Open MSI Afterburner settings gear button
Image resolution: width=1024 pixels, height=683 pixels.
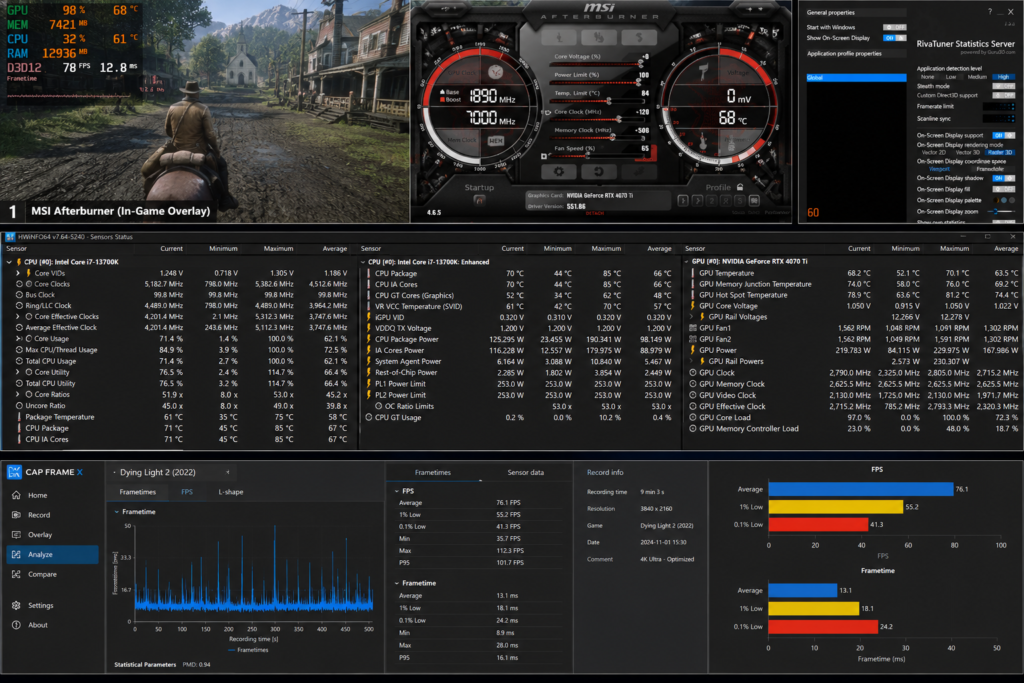559,172
